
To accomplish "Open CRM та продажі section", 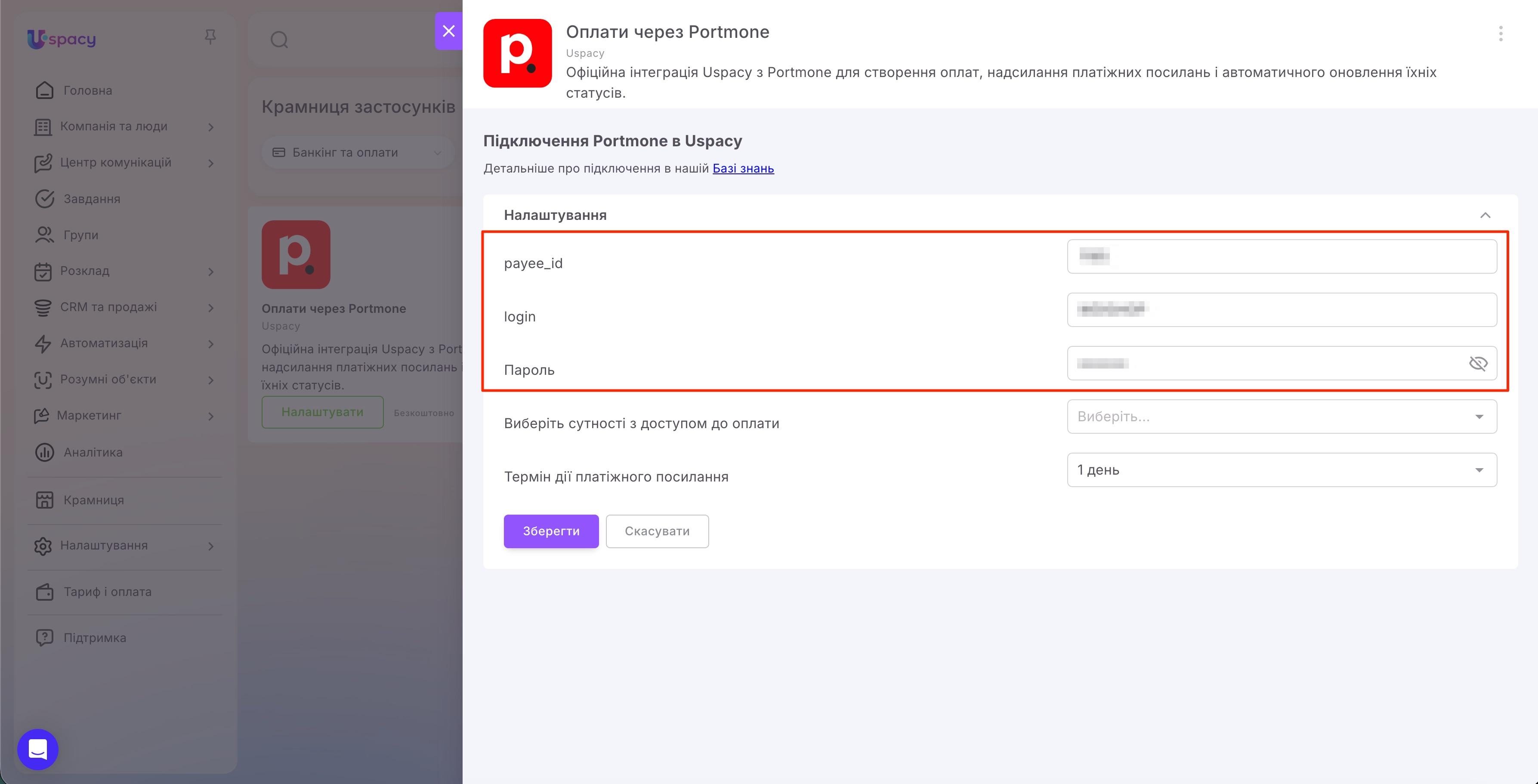I will (x=108, y=307).
